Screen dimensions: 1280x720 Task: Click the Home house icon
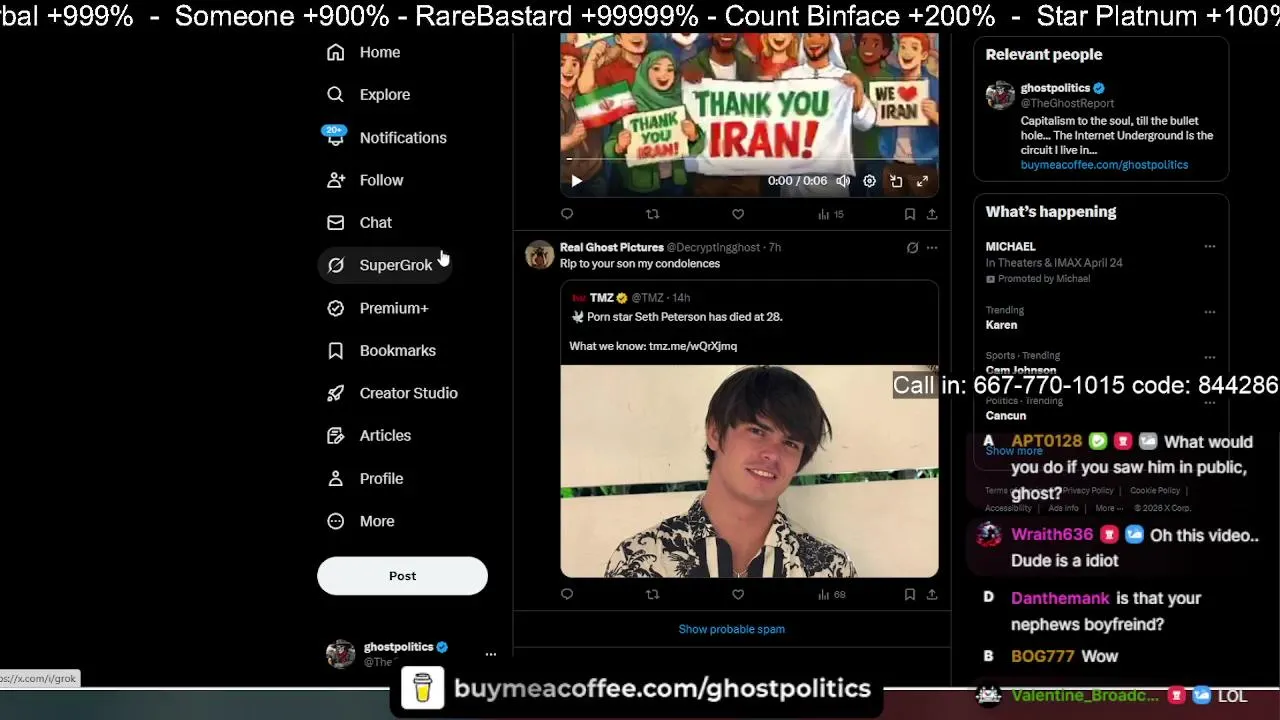[x=336, y=52]
